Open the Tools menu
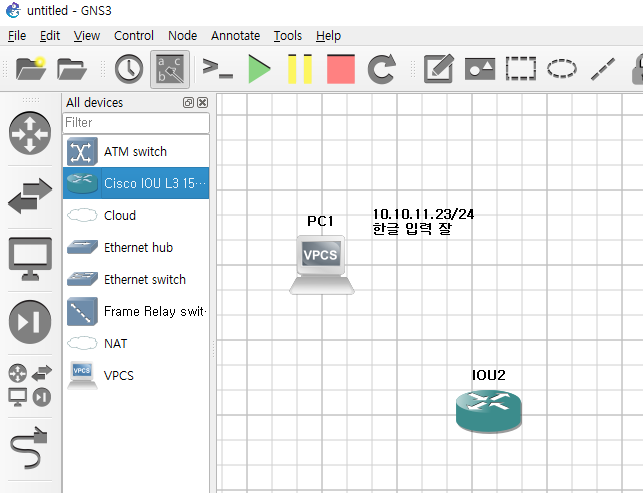 click(x=287, y=36)
